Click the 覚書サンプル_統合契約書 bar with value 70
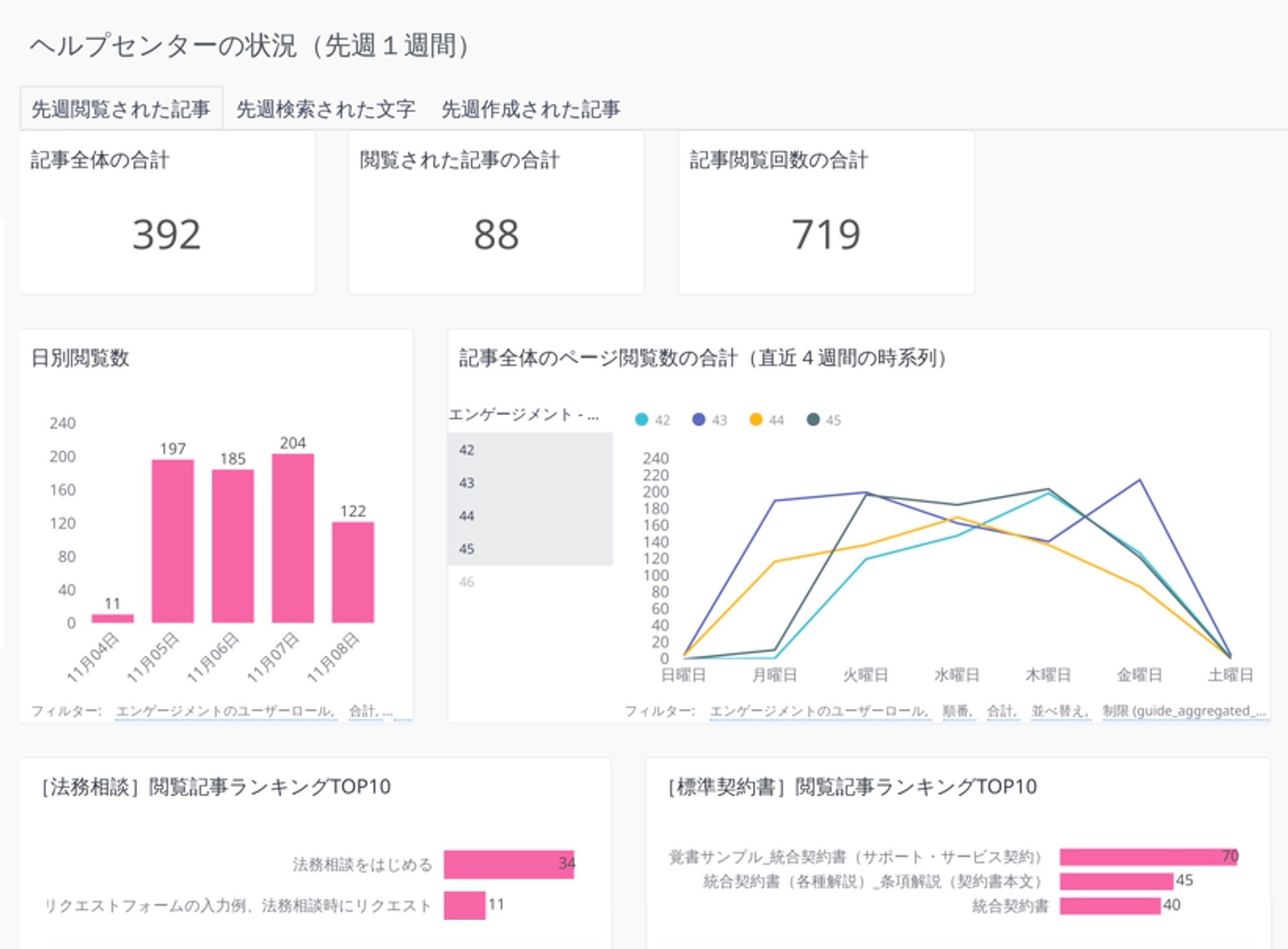This screenshot has height=949, width=1288. coord(1149,857)
